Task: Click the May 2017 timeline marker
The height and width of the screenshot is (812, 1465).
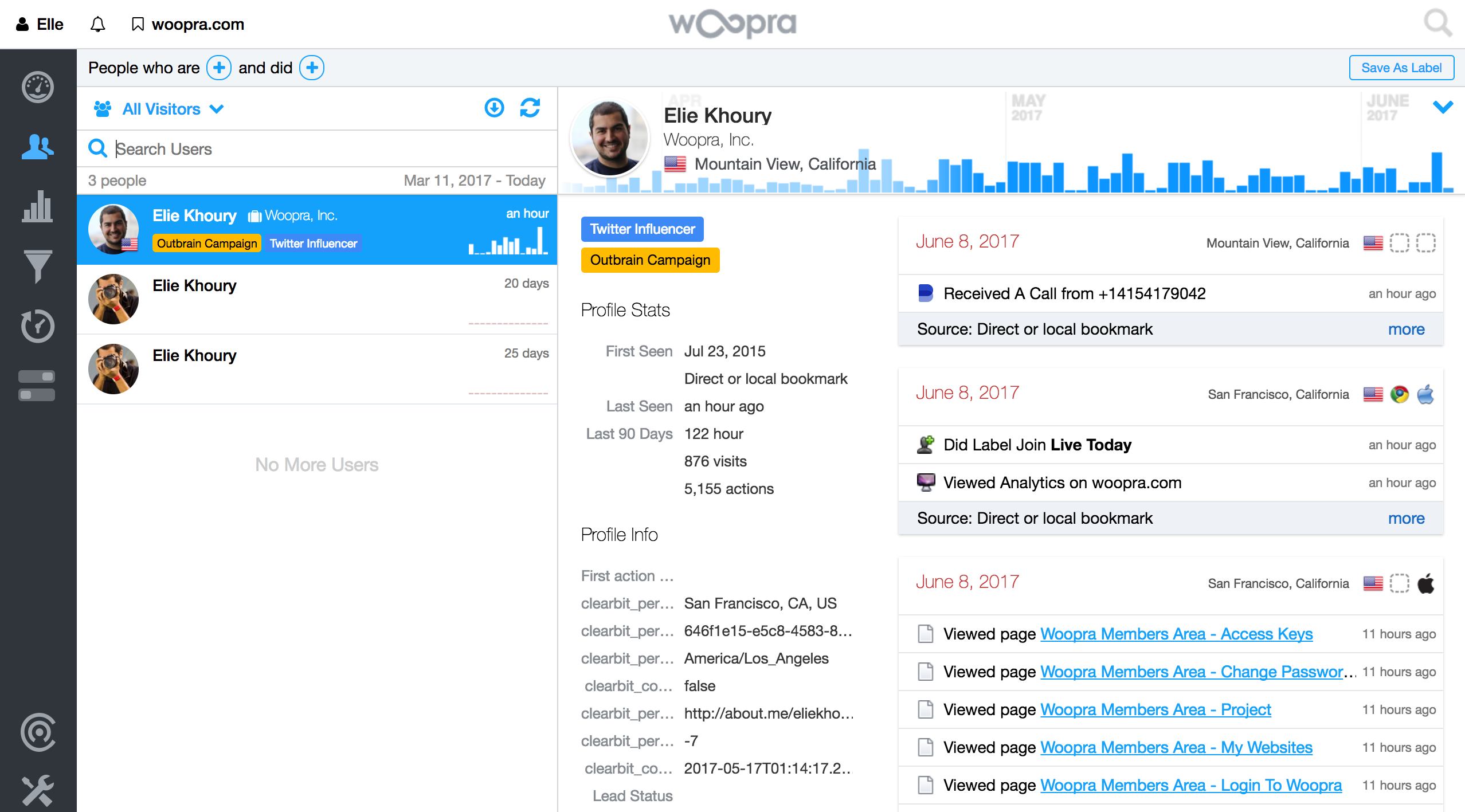Action: [1028, 108]
